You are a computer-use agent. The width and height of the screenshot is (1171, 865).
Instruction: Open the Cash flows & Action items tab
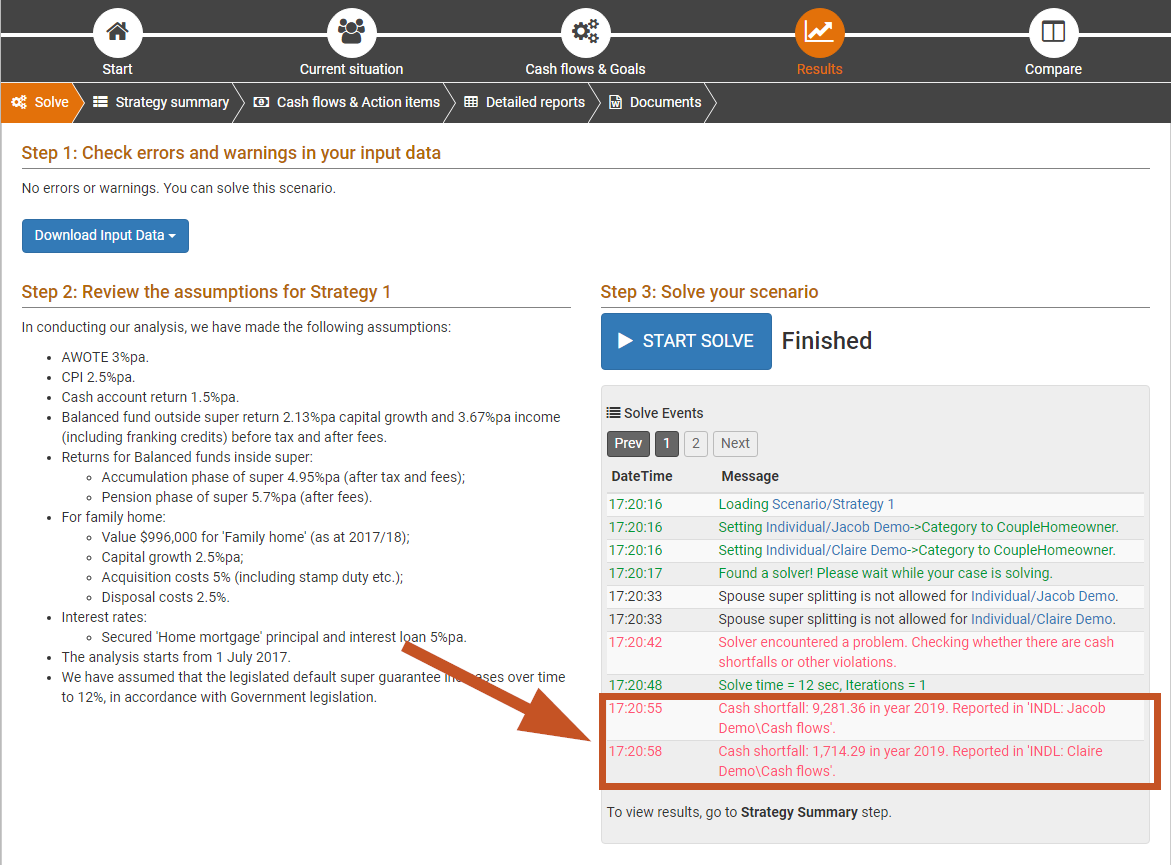click(347, 102)
